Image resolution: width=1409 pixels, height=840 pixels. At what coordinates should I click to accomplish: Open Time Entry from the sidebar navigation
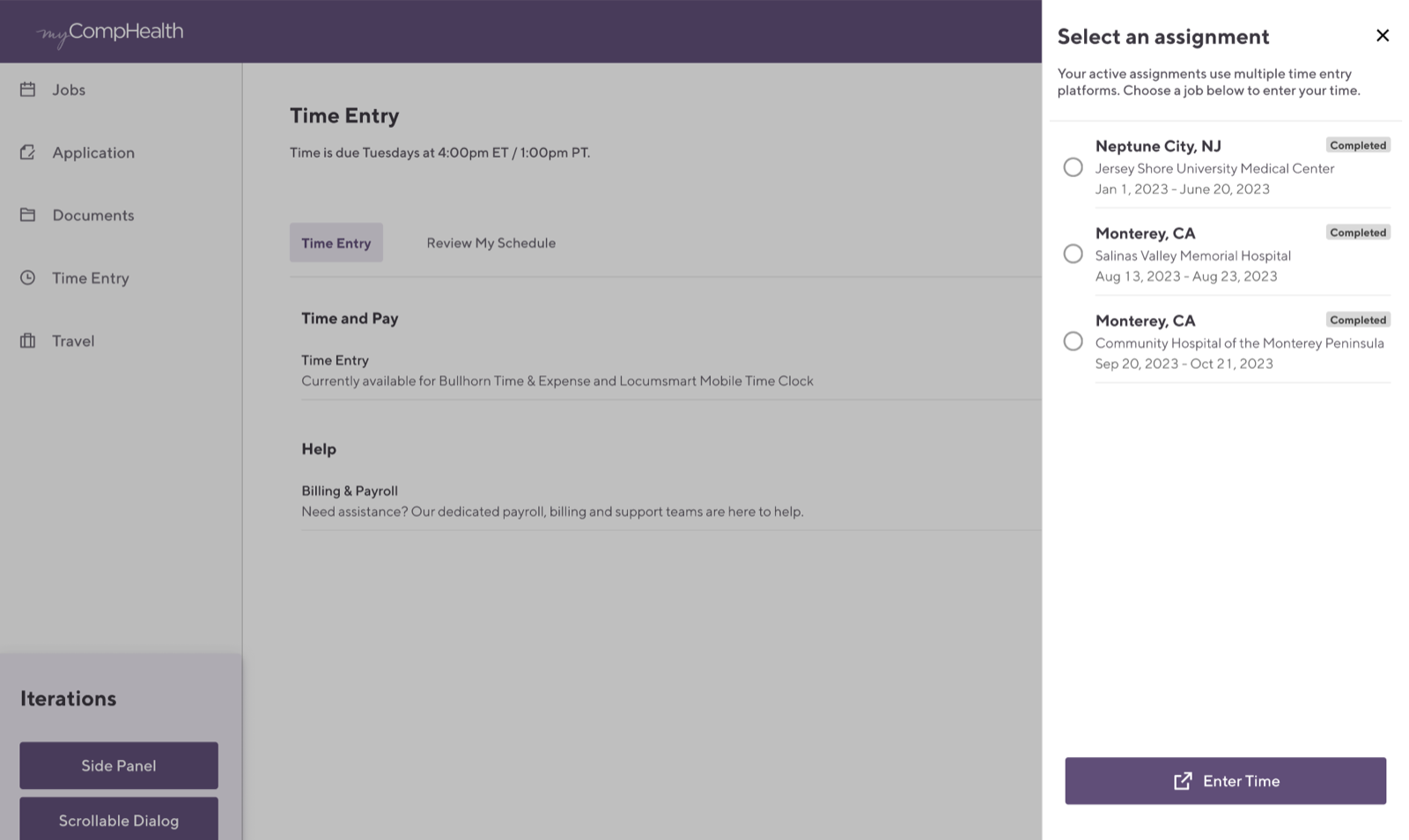tap(91, 277)
